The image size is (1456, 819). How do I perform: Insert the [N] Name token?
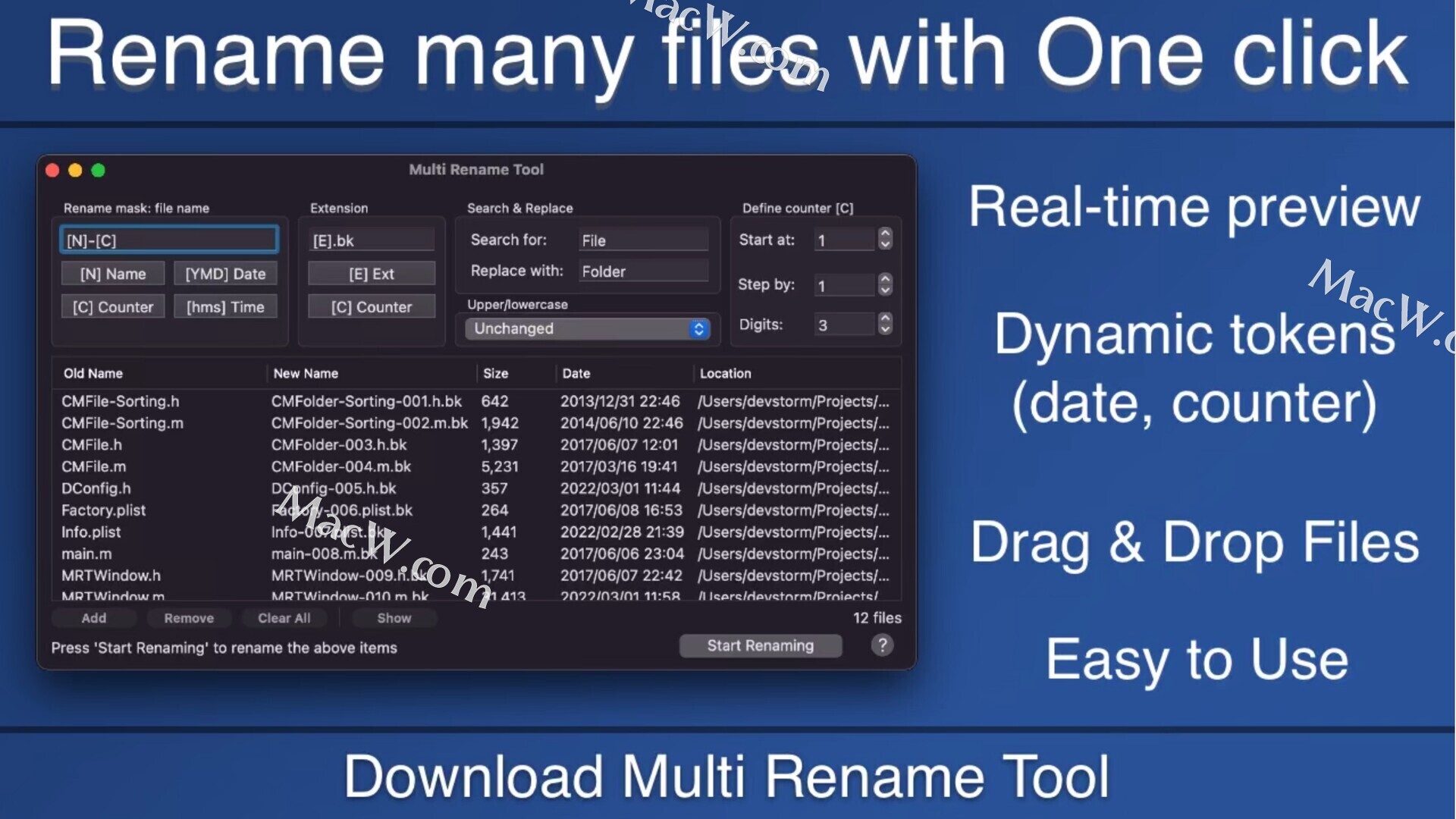pos(113,274)
